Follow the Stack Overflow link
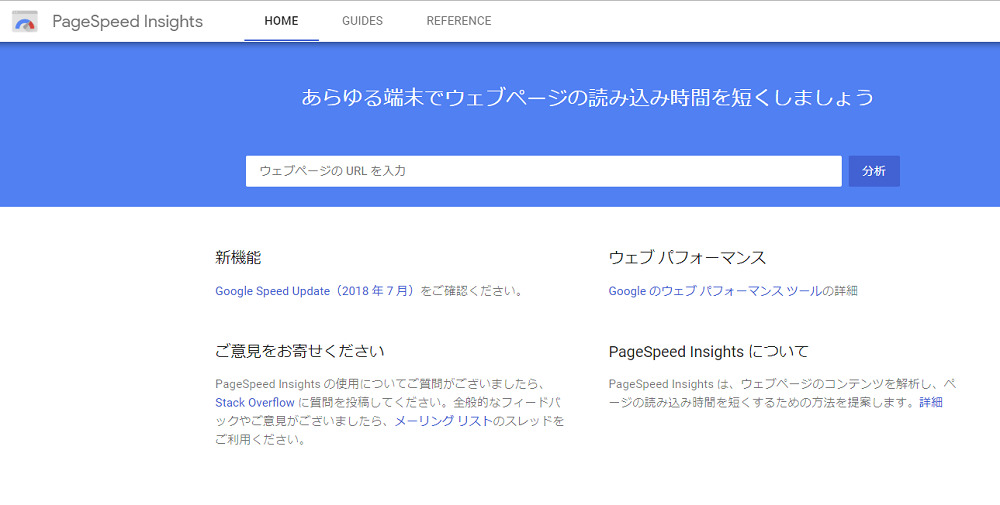1000x505 pixels. pos(254,403)
